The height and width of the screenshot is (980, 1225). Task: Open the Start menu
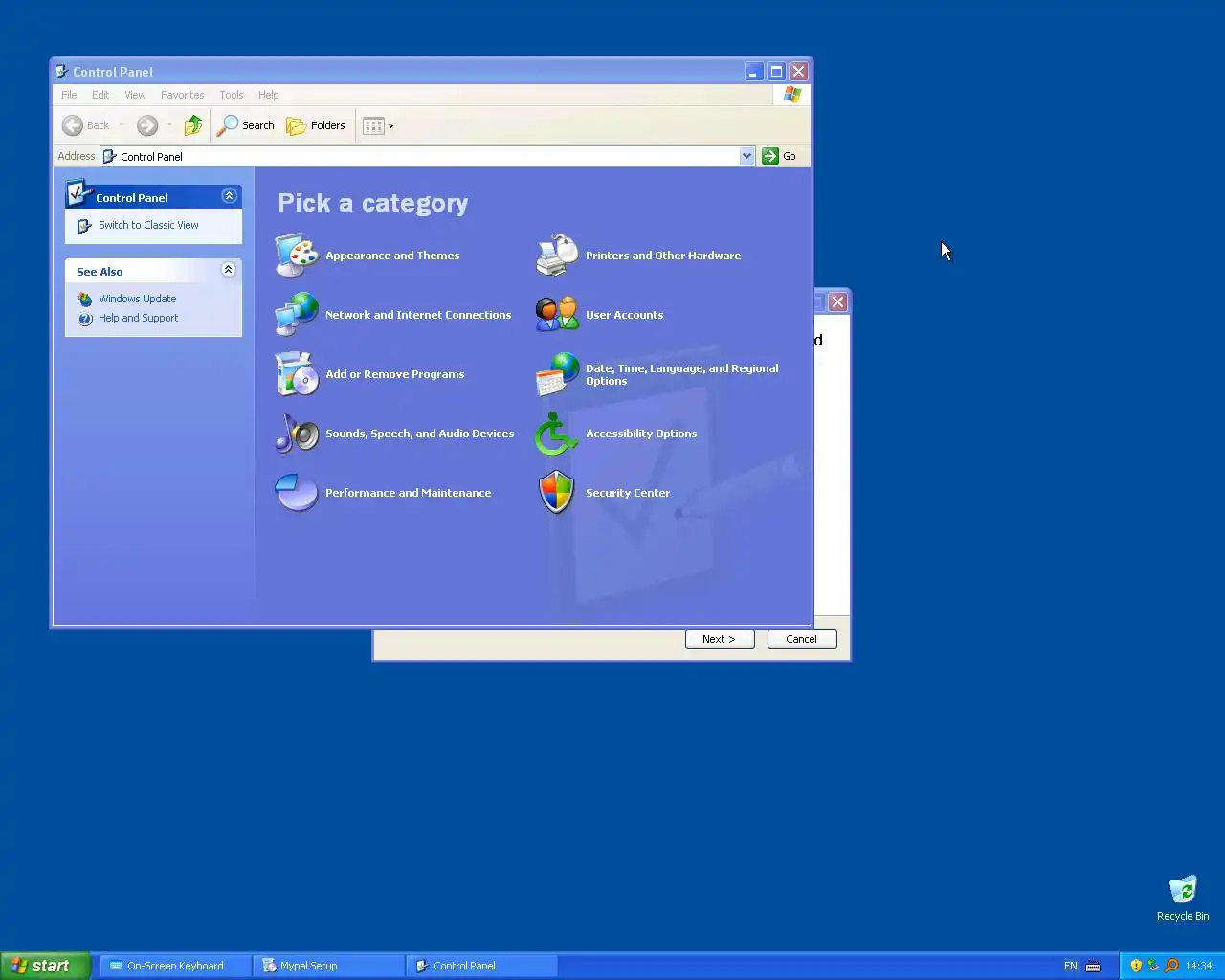pos(46,966)
